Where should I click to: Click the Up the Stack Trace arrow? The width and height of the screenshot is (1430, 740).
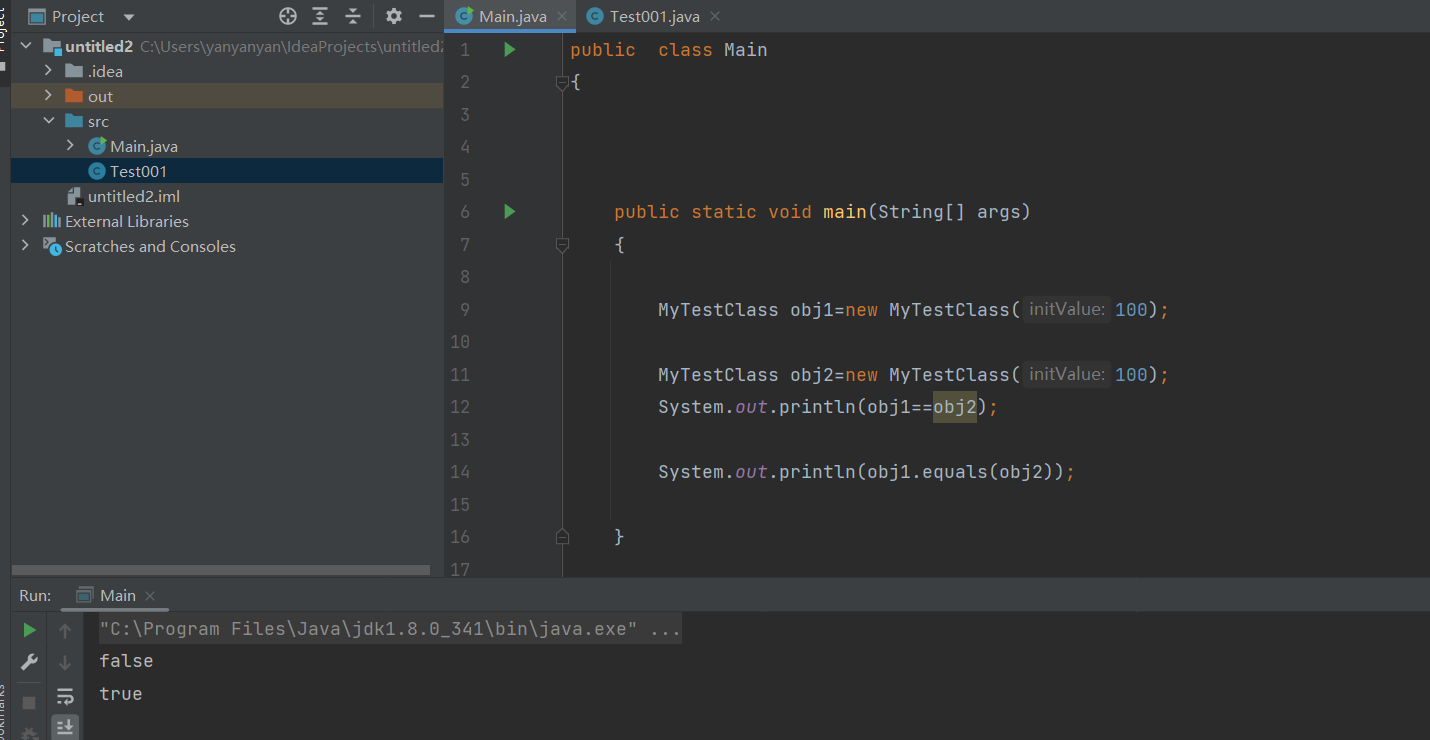click(x=65, y=630)
